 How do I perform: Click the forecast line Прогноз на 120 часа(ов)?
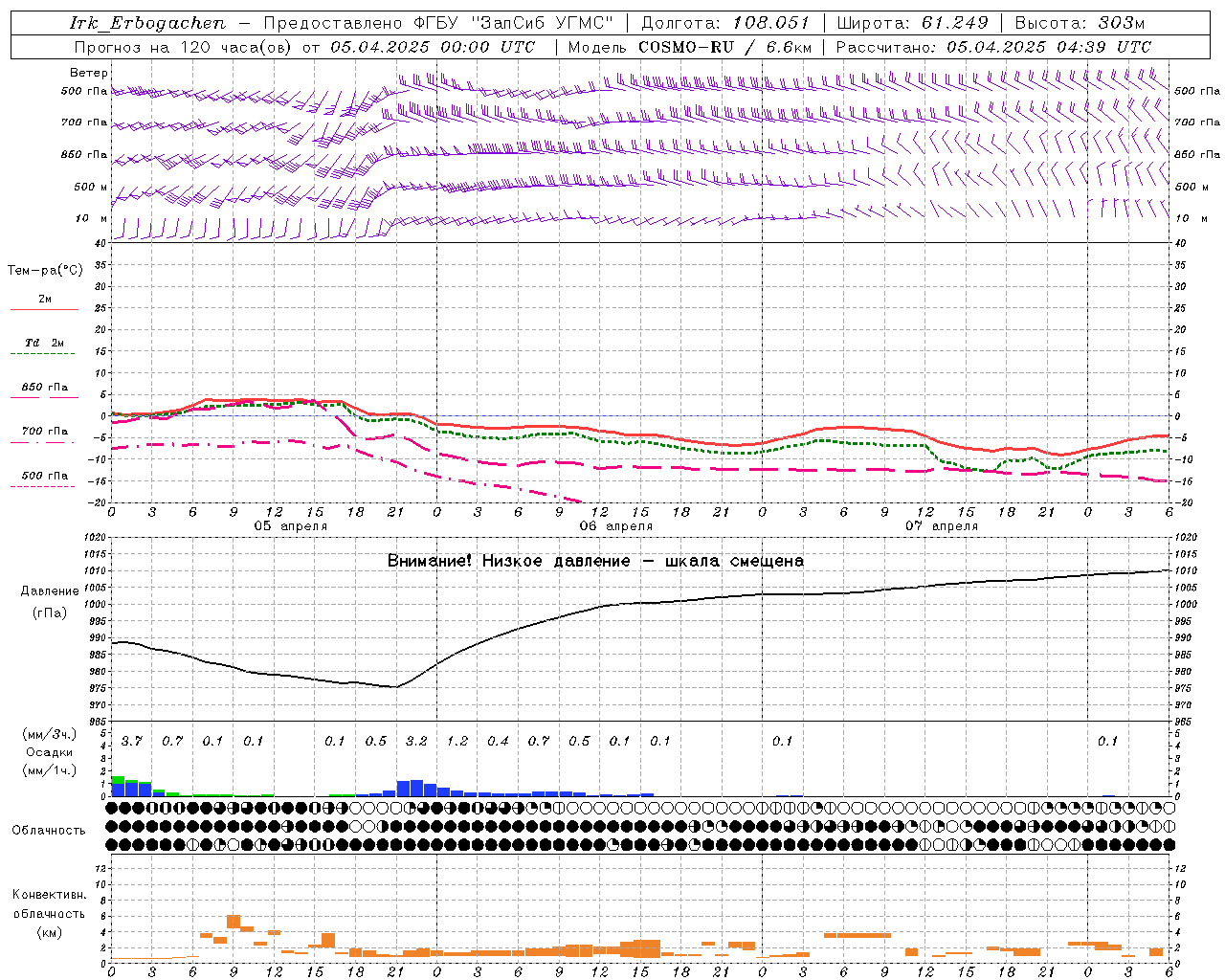click(185, 47)
